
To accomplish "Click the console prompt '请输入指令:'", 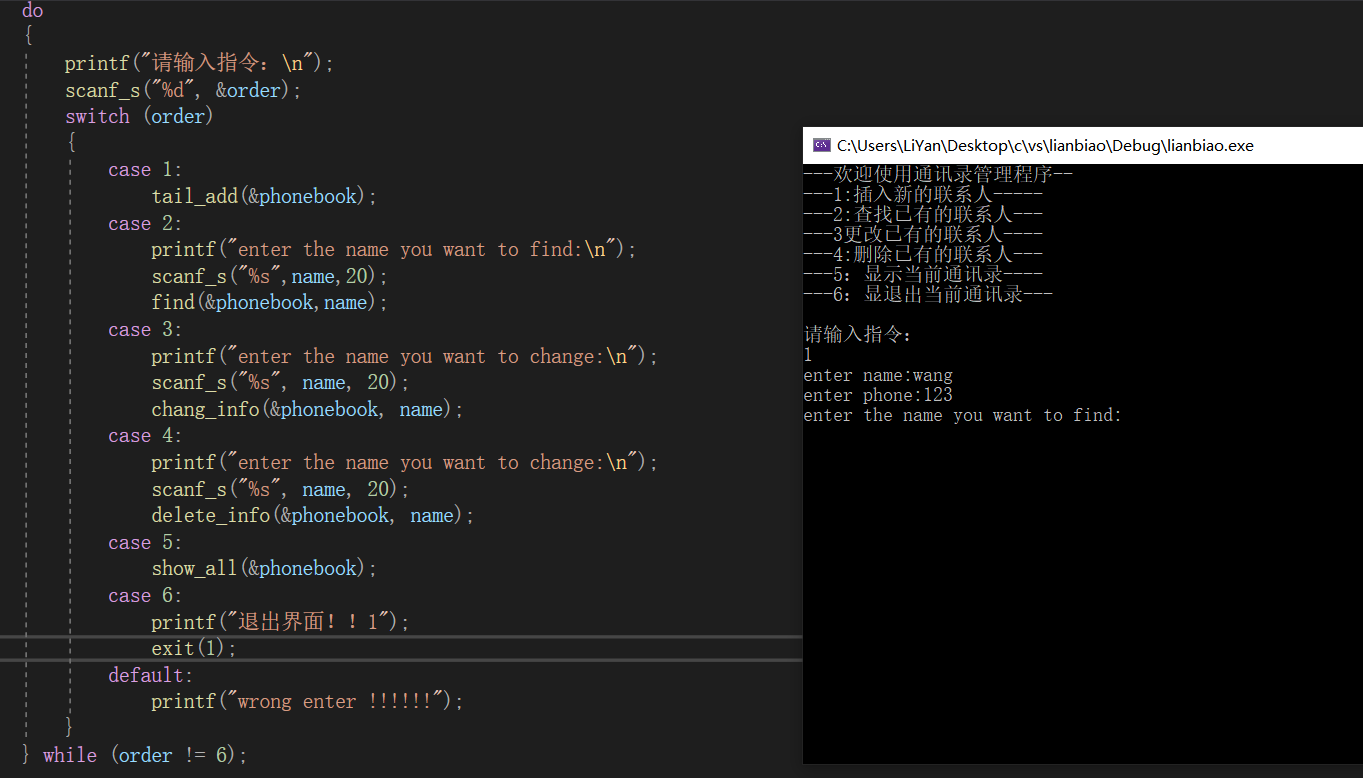I will [x=858, y=334].
